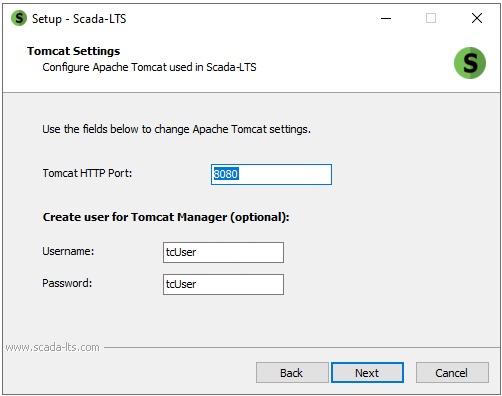Screen dimensions: 502x396
Task: Select the Password input box
Action: [x=223, y=284]
